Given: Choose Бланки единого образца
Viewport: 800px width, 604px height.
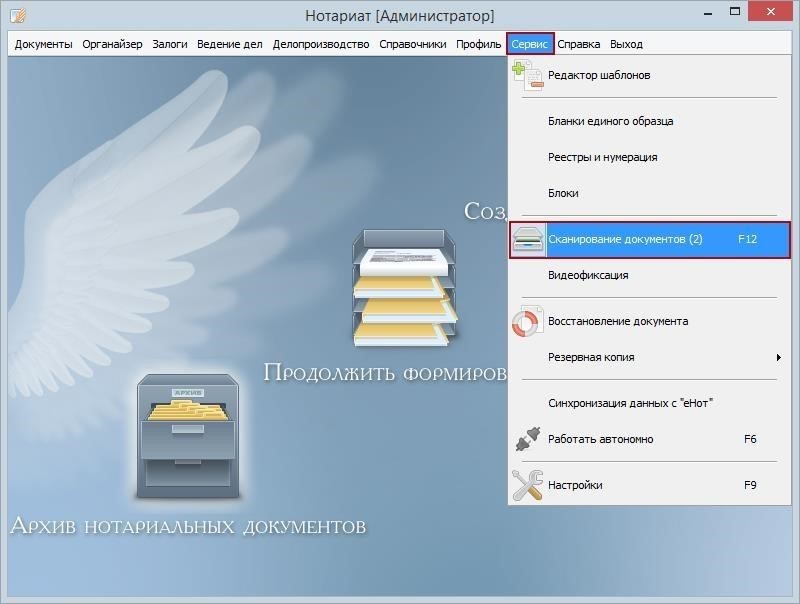Looking at the screenshot, I should (x=611, y=121).
